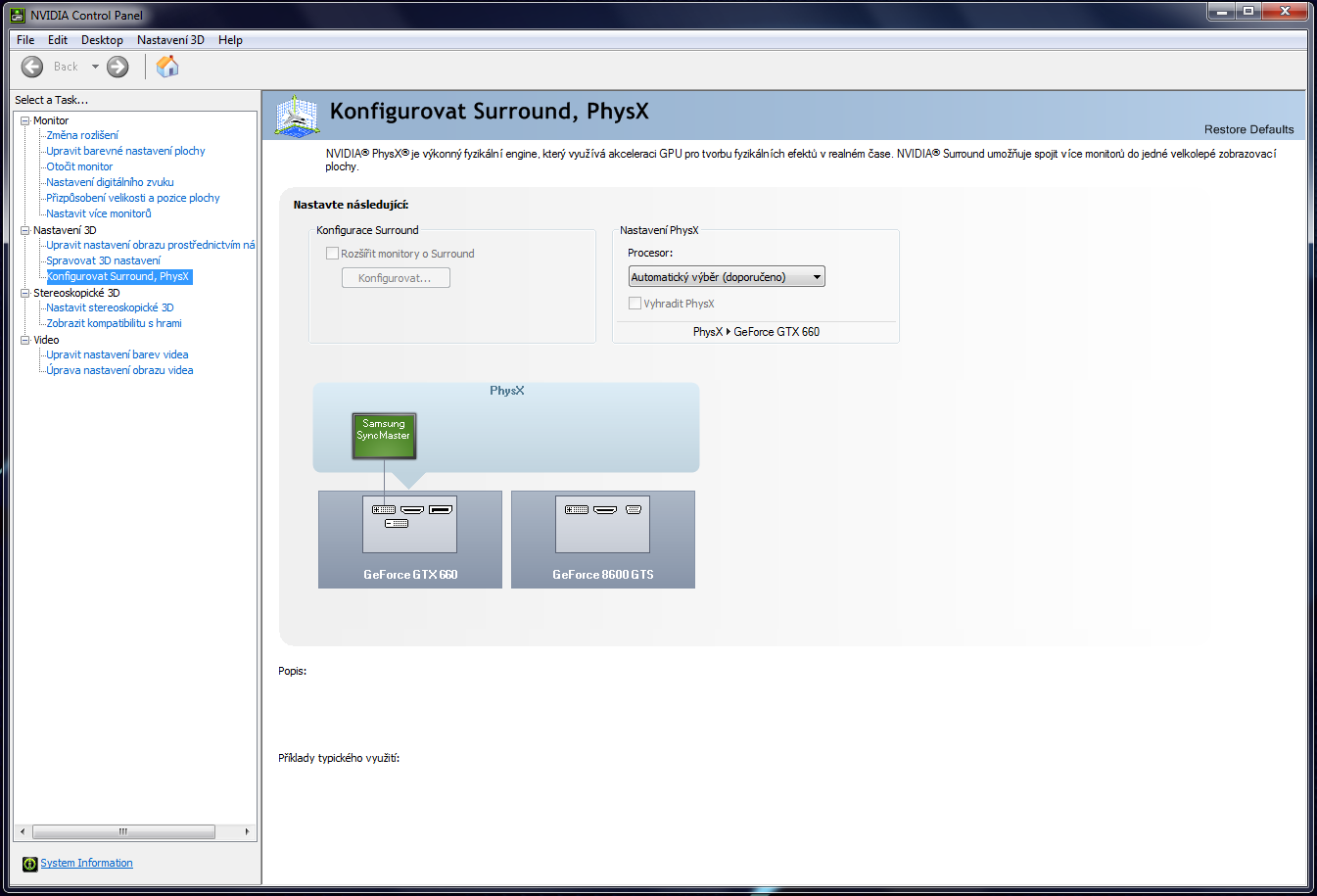The width and height of the screenshot is (1317, 896).
Task: Click Restore Defaults link
Action: click(x=1248, y=129)
